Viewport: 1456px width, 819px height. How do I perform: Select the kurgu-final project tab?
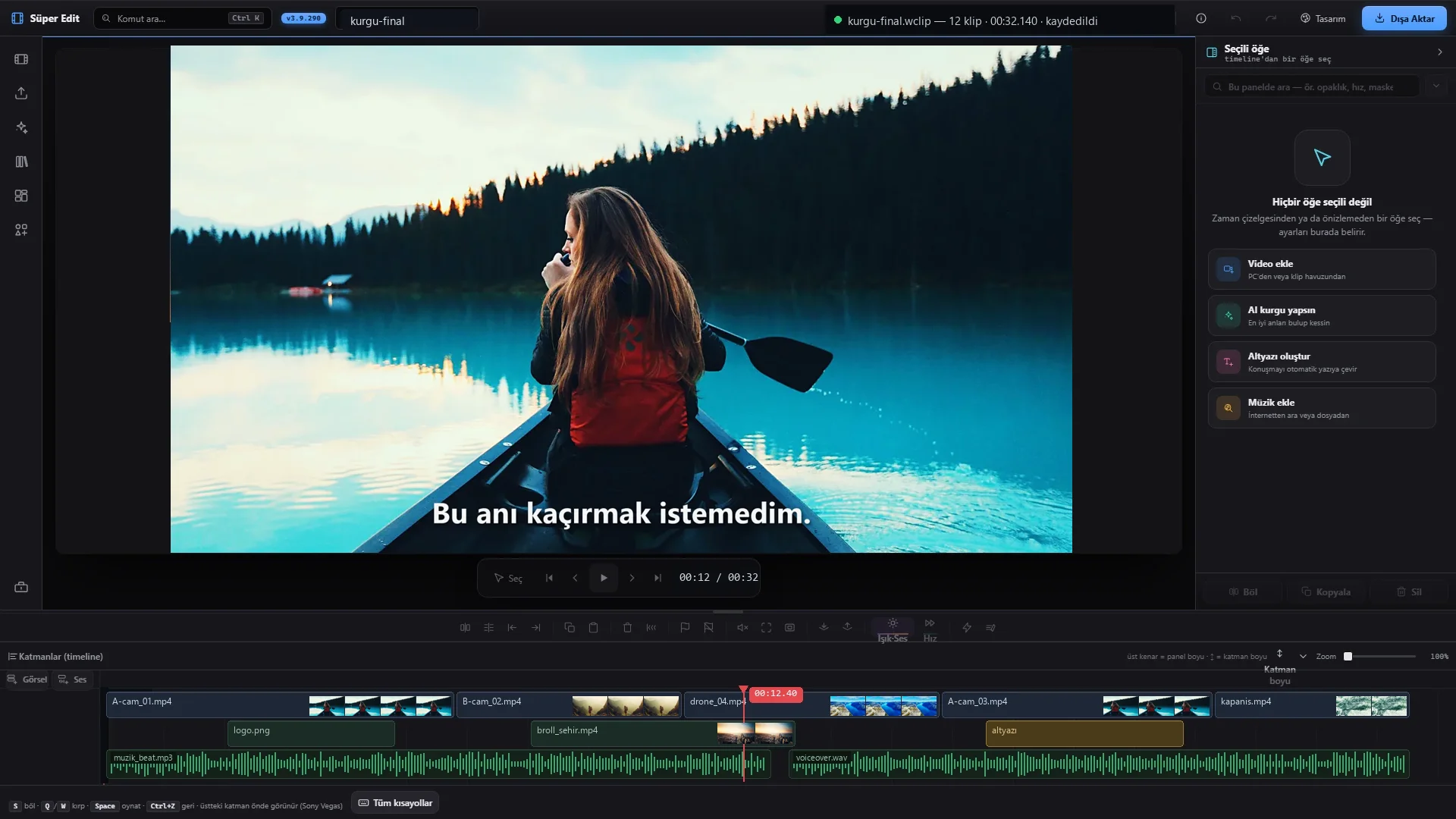pos(407,20)
